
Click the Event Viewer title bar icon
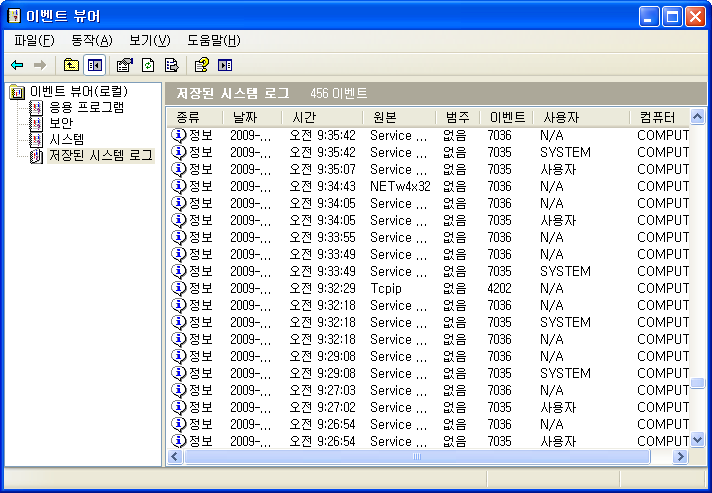15,16
